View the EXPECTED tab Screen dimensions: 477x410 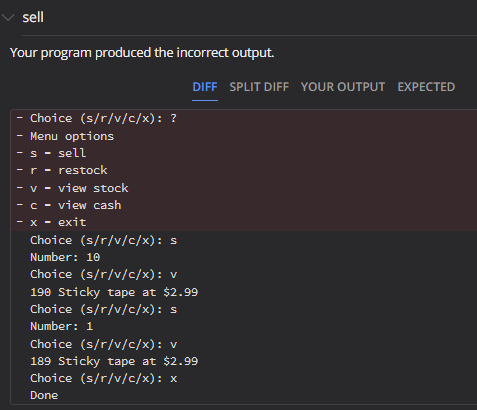point(426,87)
